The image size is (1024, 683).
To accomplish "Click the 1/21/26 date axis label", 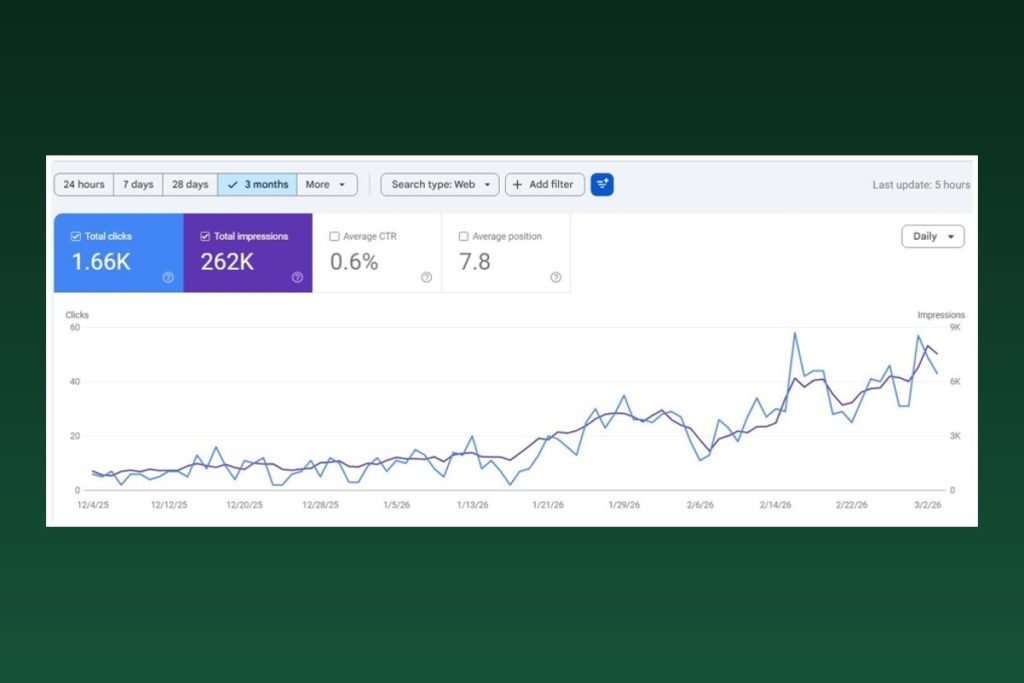I will (x=548, y=505).
